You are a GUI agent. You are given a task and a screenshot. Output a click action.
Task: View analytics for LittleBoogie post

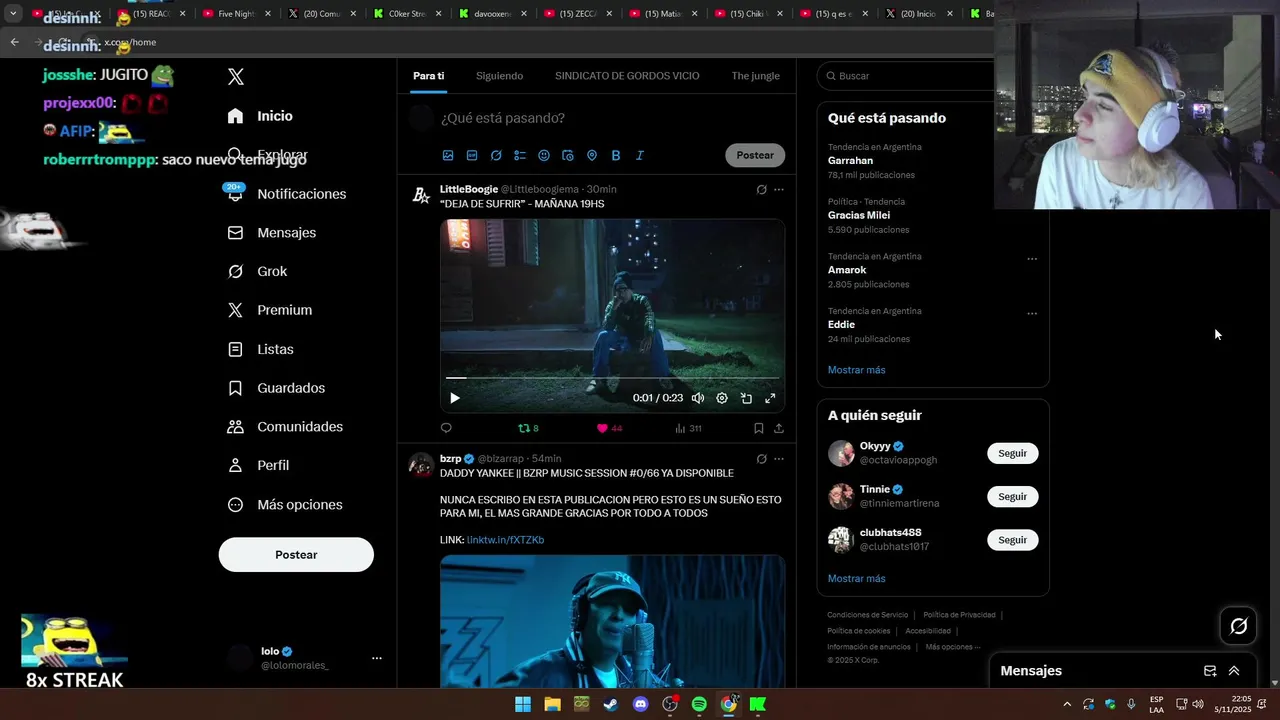tap(688, 428)
